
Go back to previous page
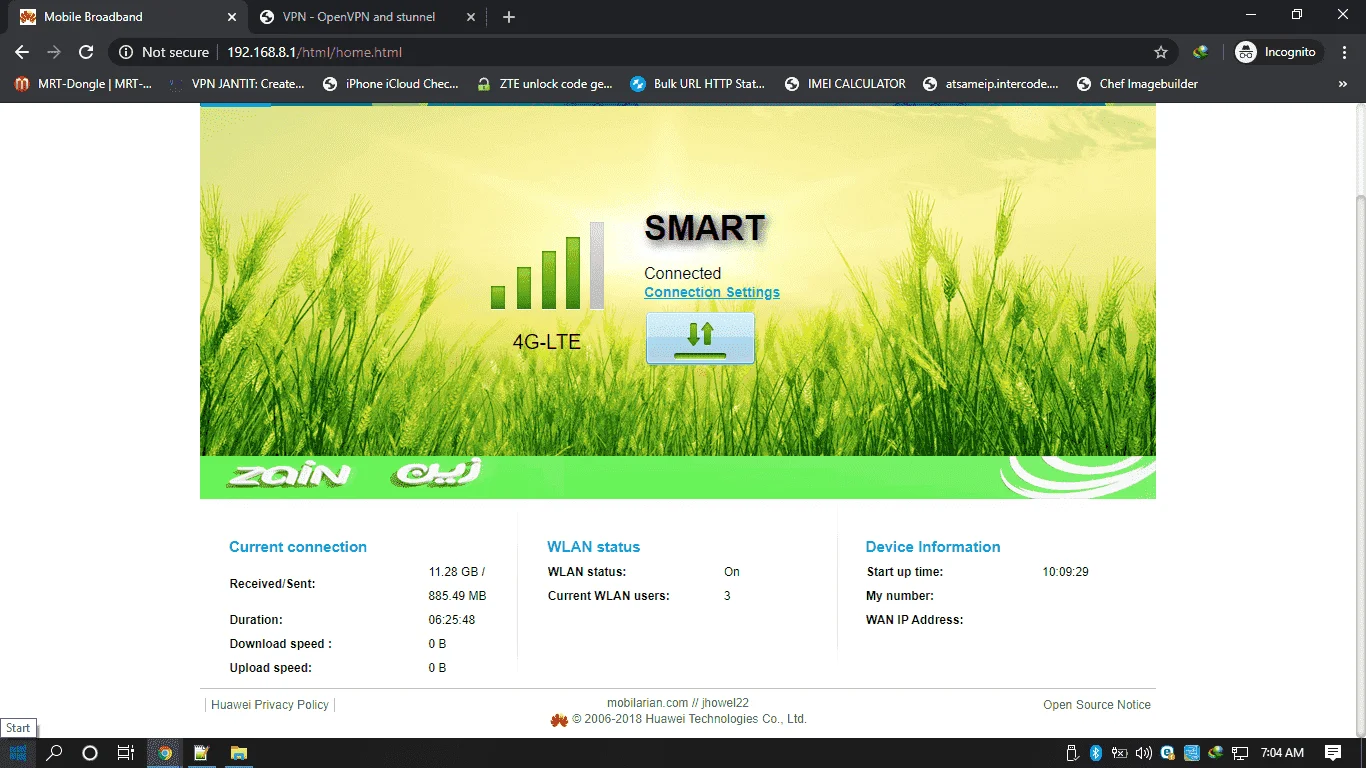tap(22, 52)
